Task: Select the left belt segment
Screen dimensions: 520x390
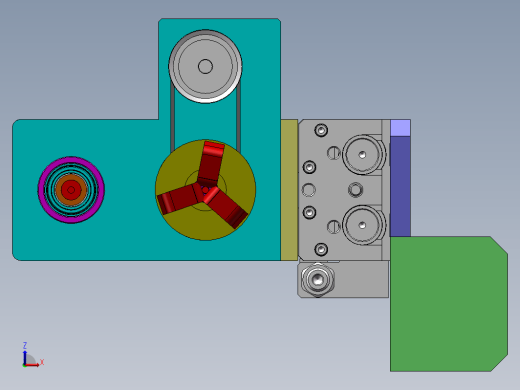Action: point(172,117)
